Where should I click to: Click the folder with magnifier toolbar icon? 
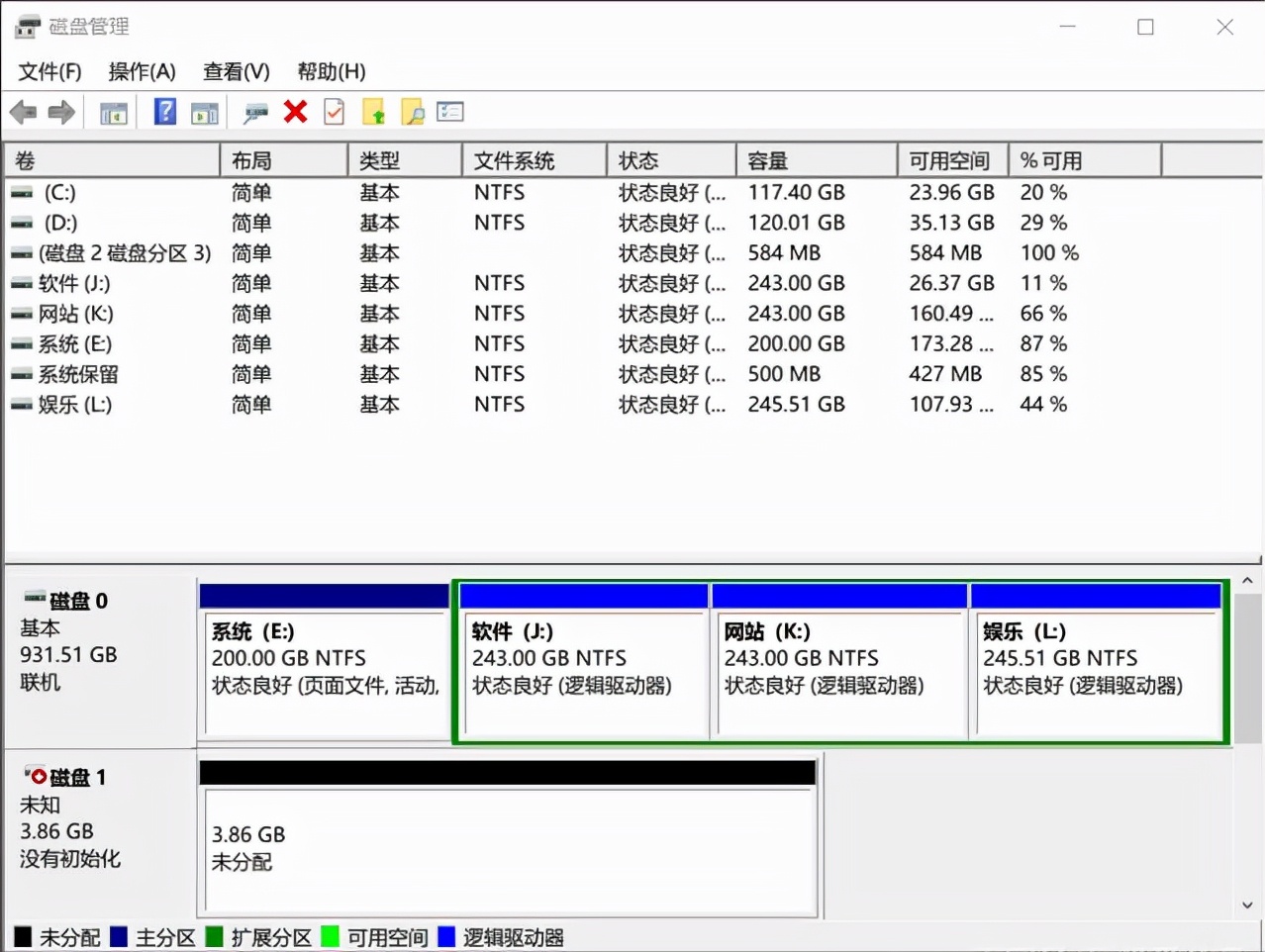(x=415, y=112)
